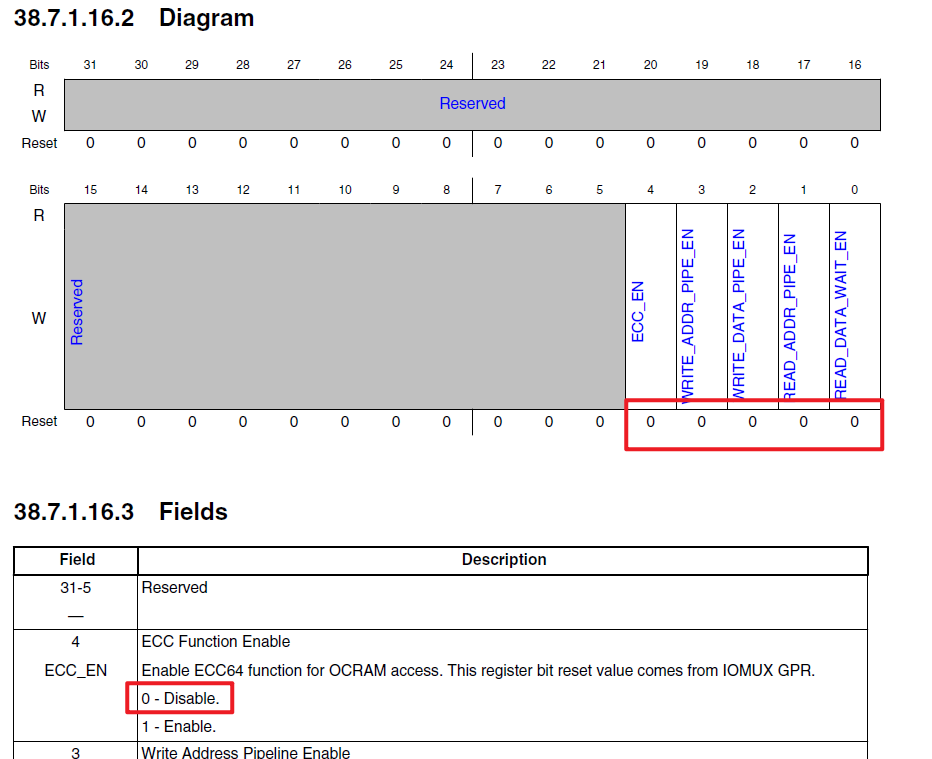The width and height of the screenshot is (932, 759).
Task: Click bit number 16 in top row
Action: pyautogui.click(x=854, y=64)
